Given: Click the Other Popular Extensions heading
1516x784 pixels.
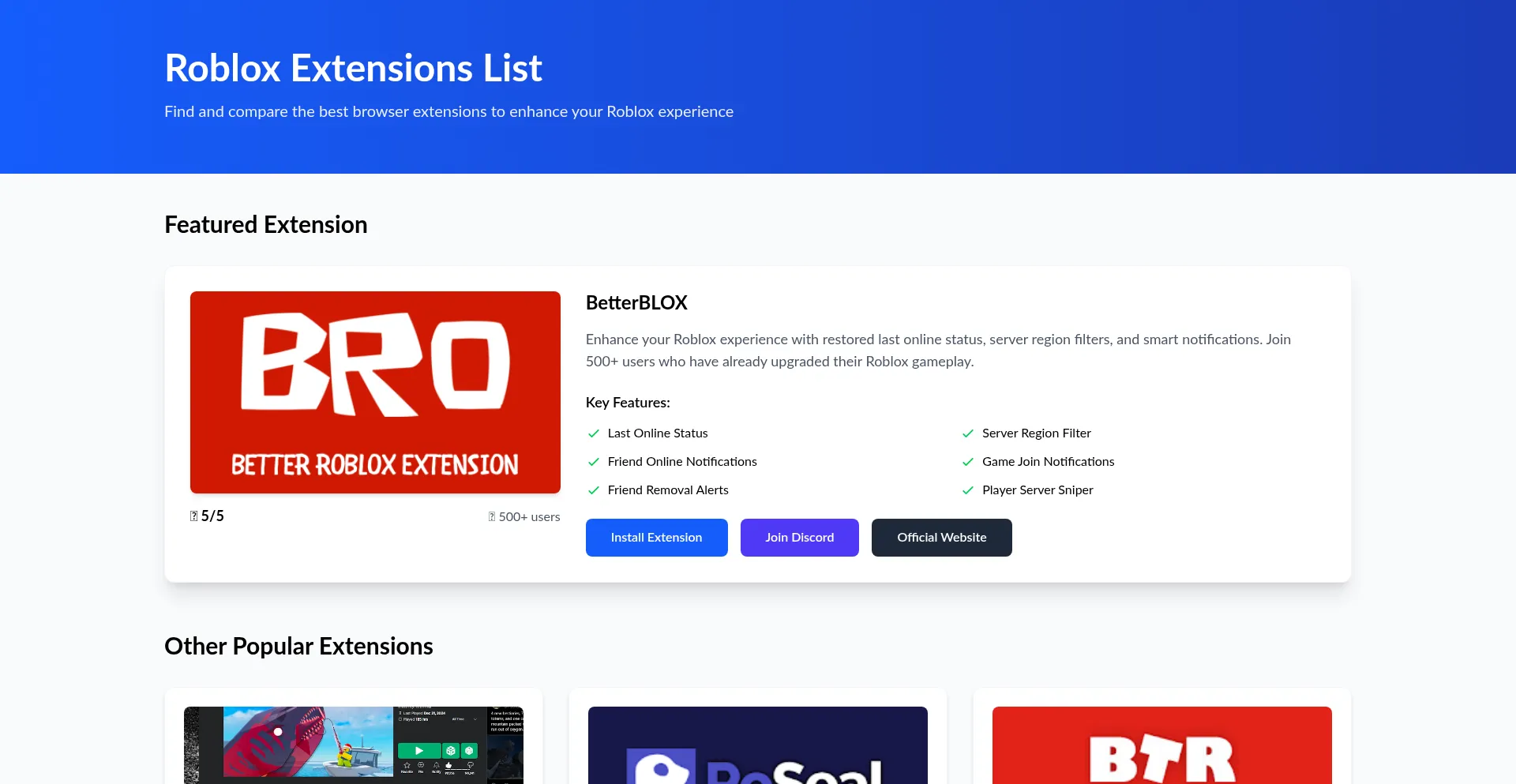Looking at the screenshot, I should point(298,647).
